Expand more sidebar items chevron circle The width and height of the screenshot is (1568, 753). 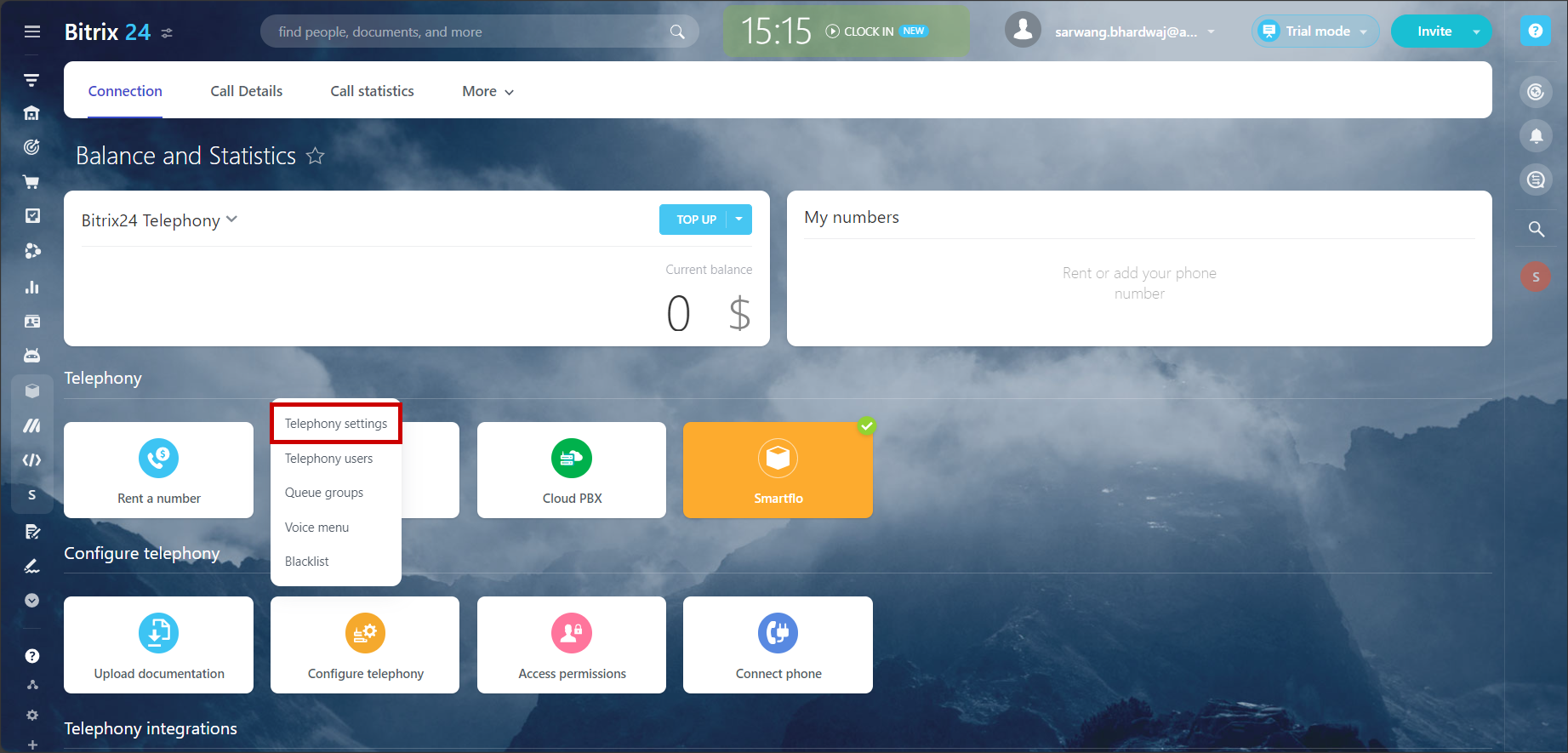(x=31, y=601)
